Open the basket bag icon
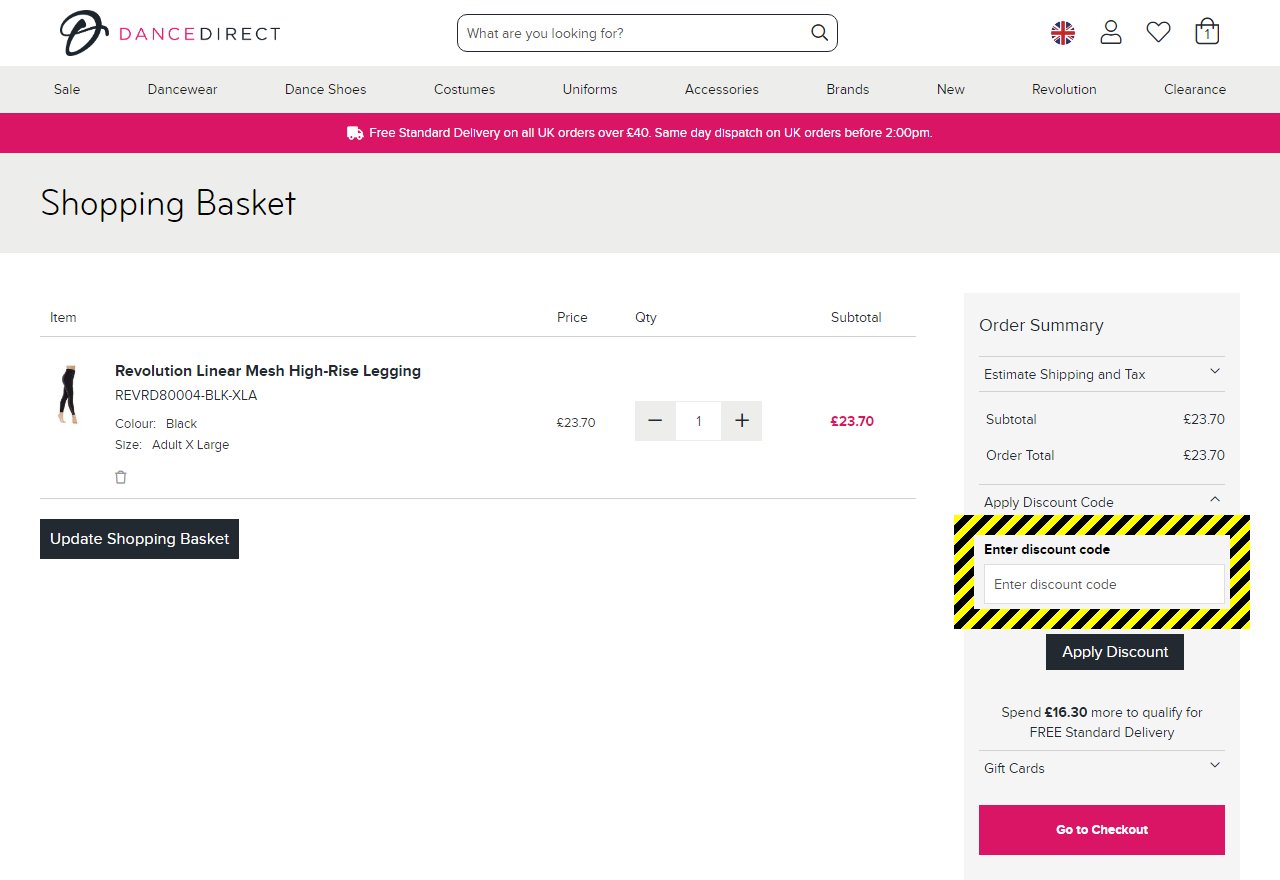The height and width of the screenshot is (880, 1280). click(x=1207, y=32)
